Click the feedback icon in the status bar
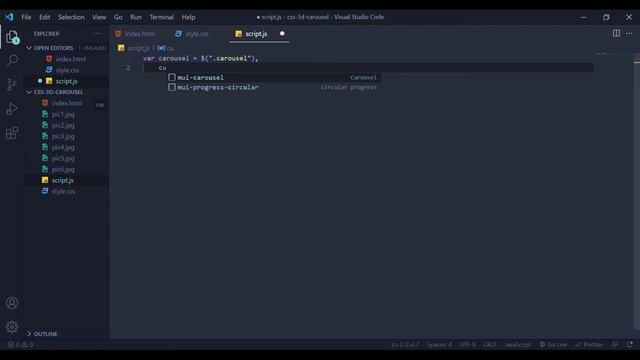The image size is (640, 360). pos(615,344)
